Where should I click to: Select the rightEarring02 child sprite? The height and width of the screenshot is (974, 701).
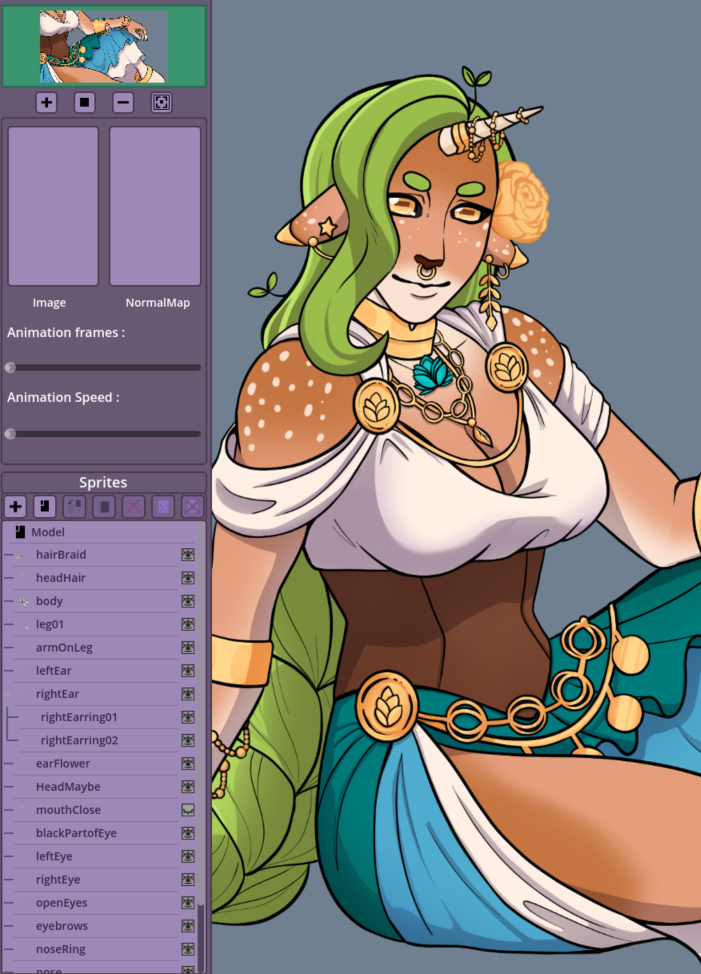(79, 740)
